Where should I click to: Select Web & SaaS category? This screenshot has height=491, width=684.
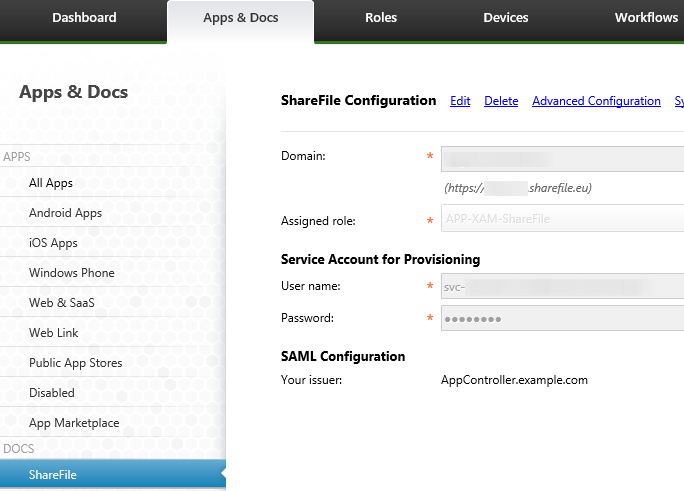pos(113,303)
